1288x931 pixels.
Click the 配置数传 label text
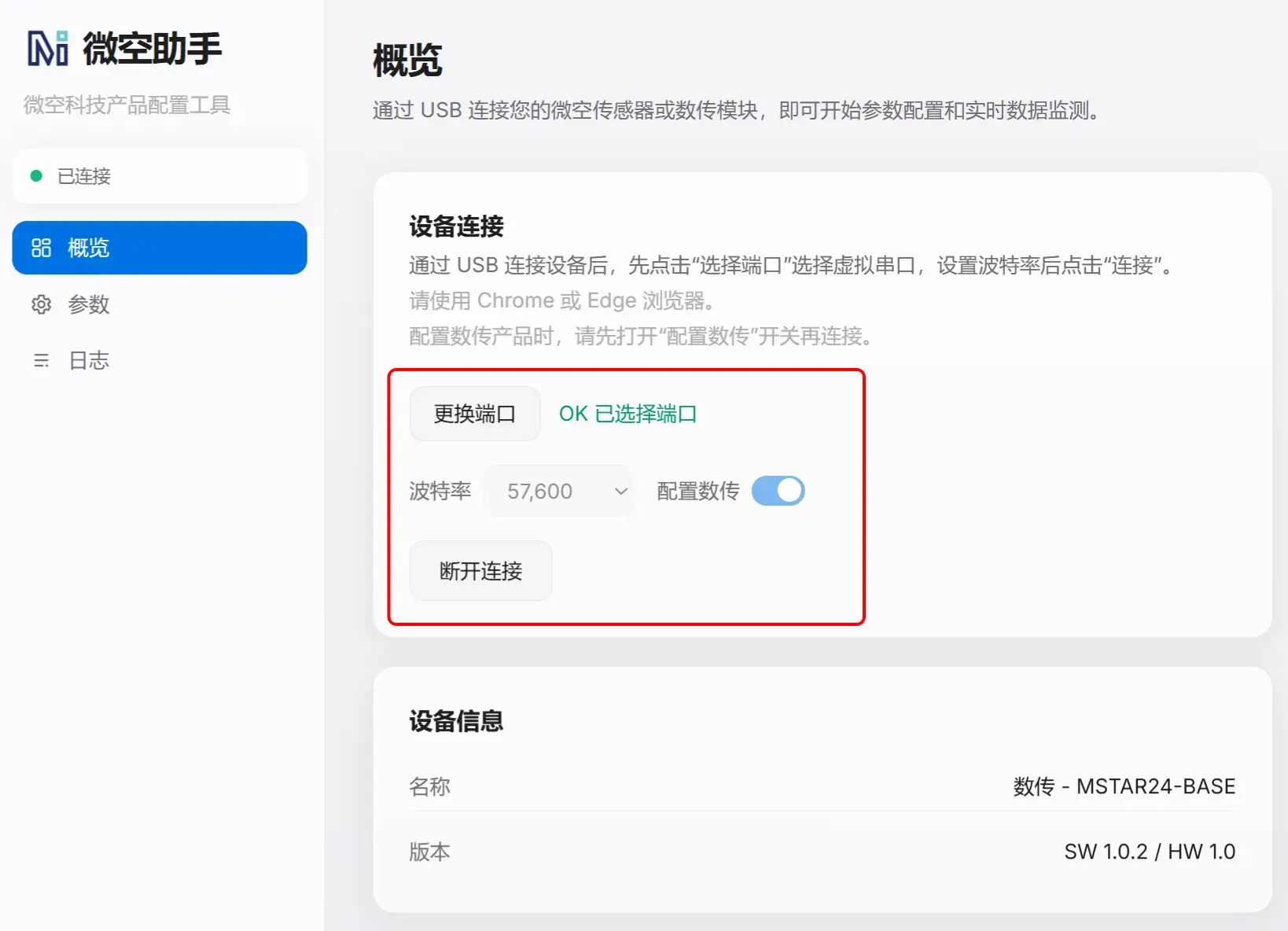pos(697,491)
